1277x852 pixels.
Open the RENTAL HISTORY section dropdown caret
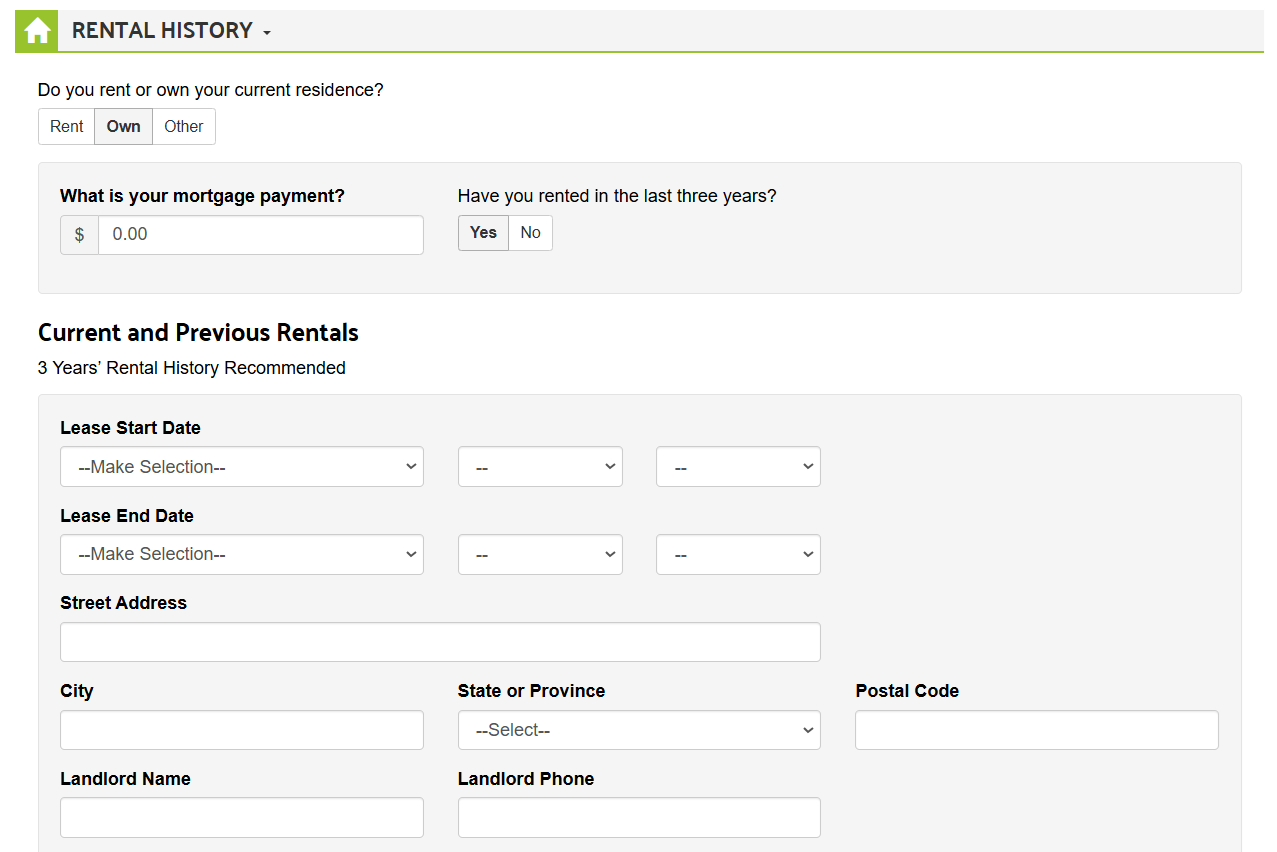click(266, 32)
